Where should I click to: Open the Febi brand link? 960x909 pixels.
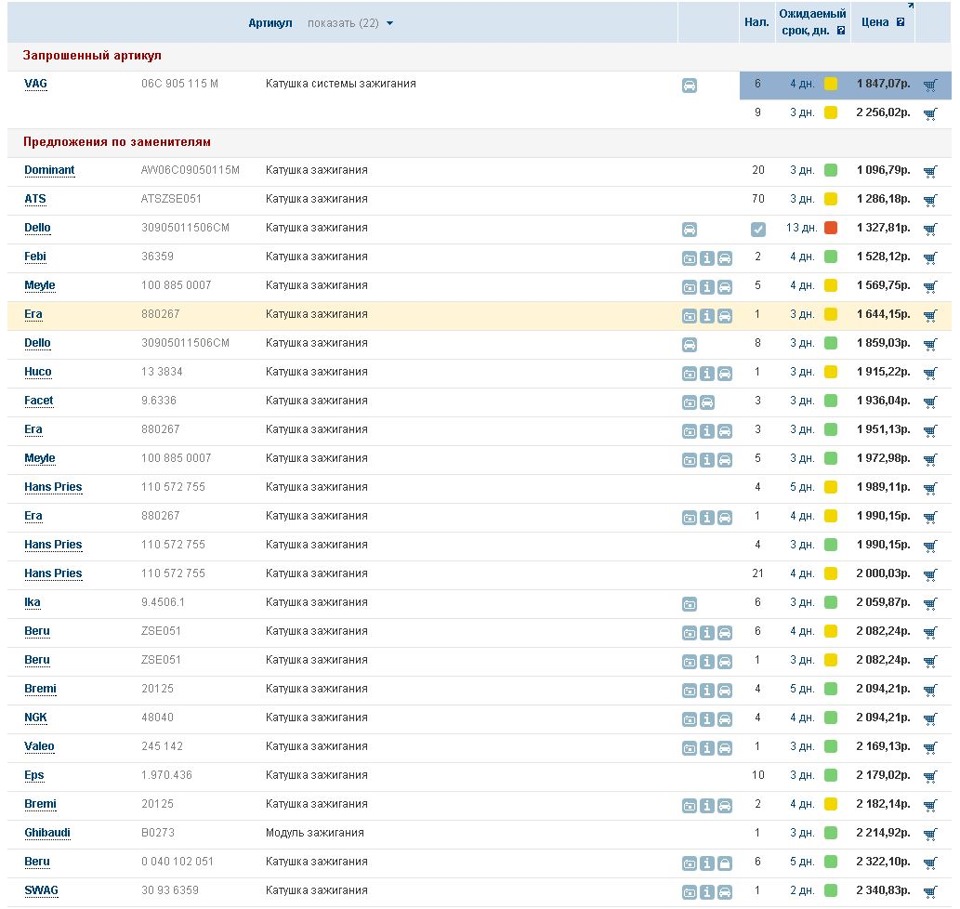(x=35, y=256)
